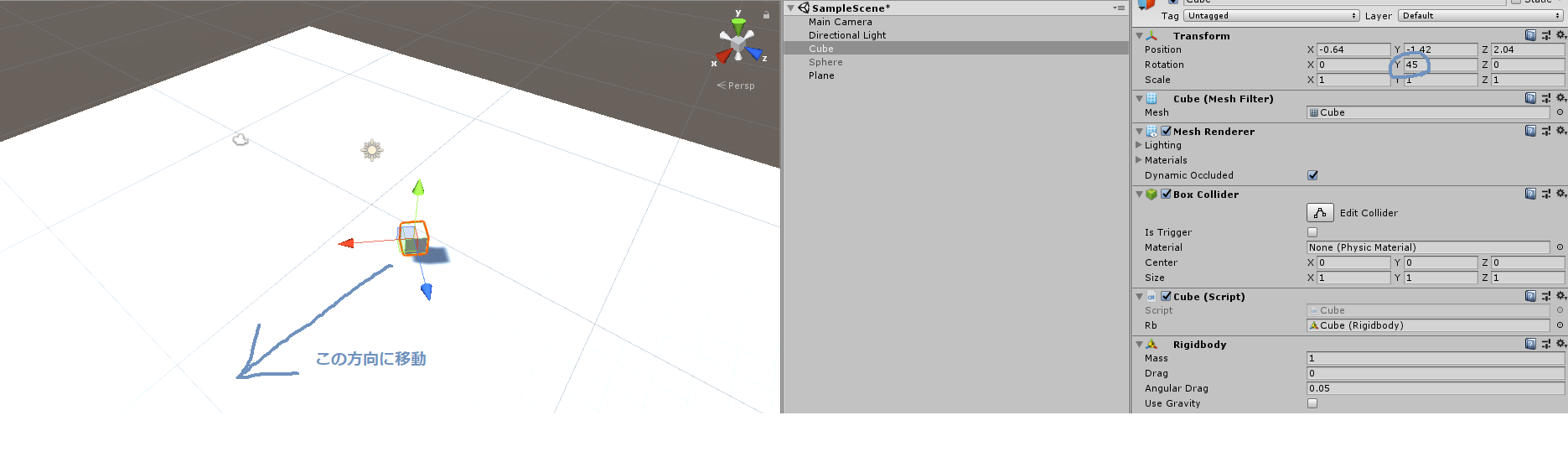The width and height of the screenshot is (1568, 457).
Task: Click Position Z field showing 2.04
Action: click(x=1528, y=49)
